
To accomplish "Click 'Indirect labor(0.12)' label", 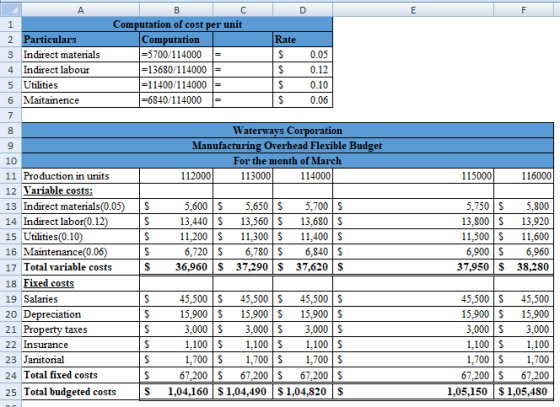I will (x=81, y=222).
